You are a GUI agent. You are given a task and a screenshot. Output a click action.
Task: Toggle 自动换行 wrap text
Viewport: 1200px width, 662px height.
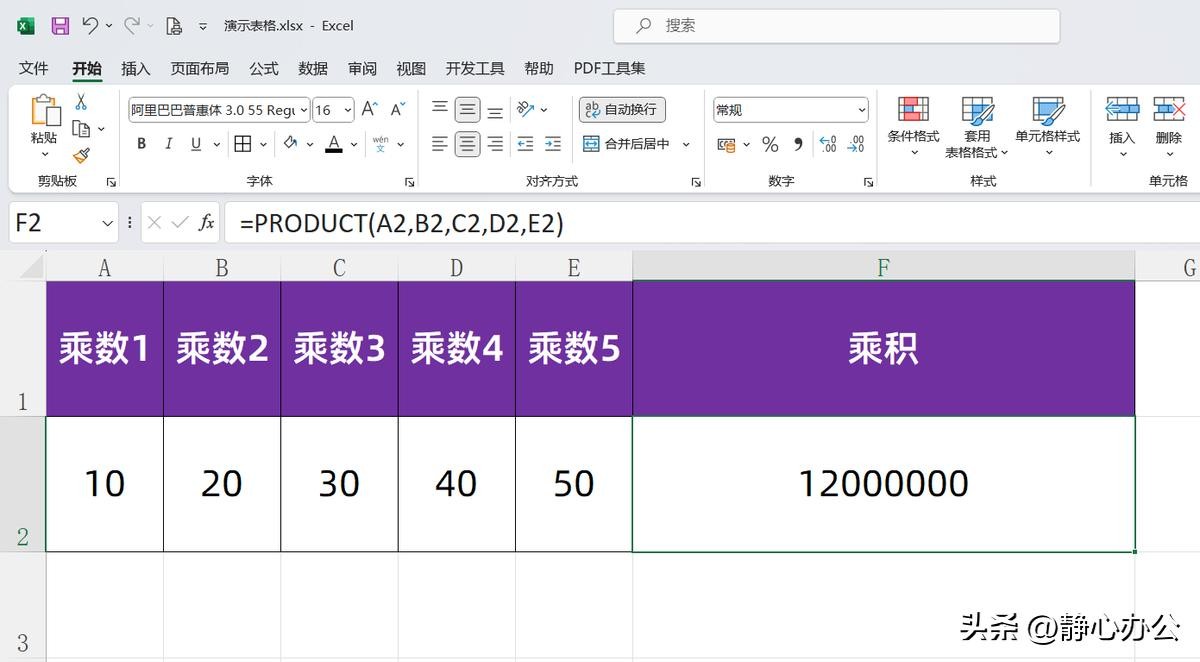[622, 110]
